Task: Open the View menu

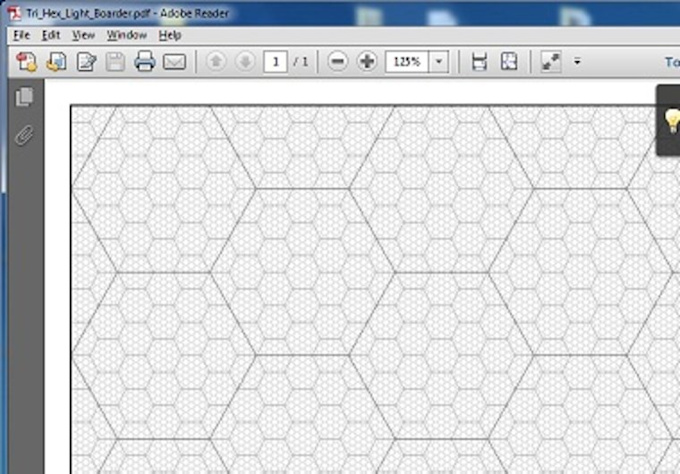Action: [83, 35]
